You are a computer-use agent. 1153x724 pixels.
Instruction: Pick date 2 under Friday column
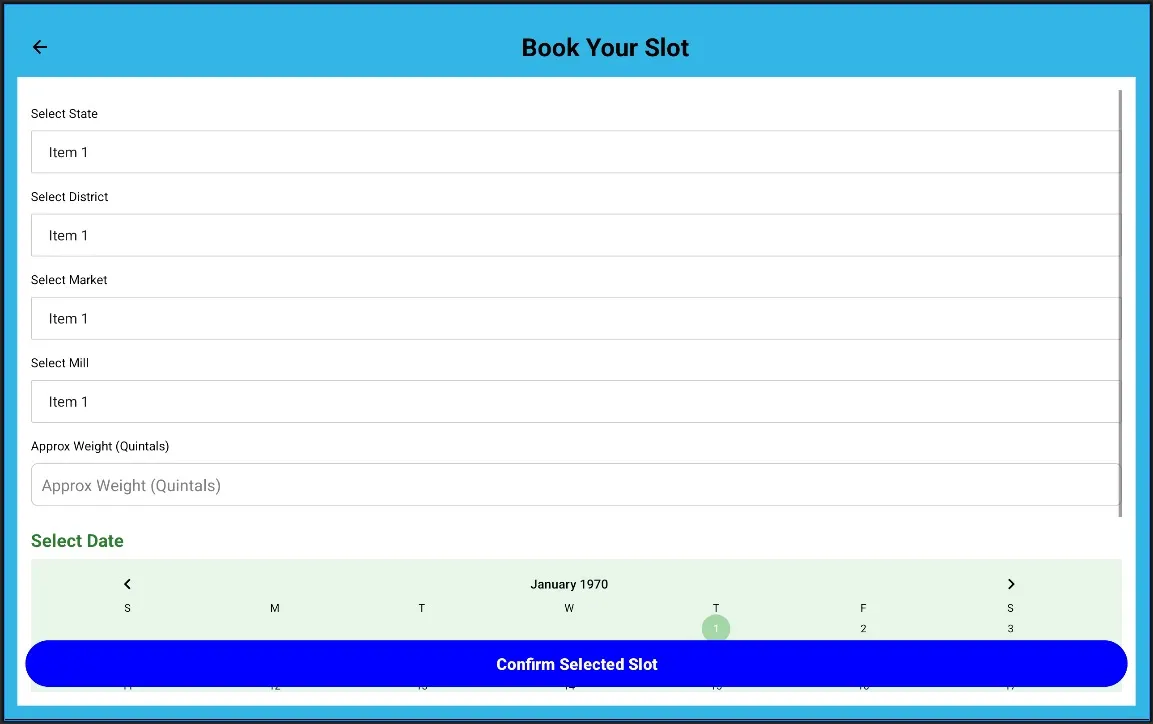(863, 628)
